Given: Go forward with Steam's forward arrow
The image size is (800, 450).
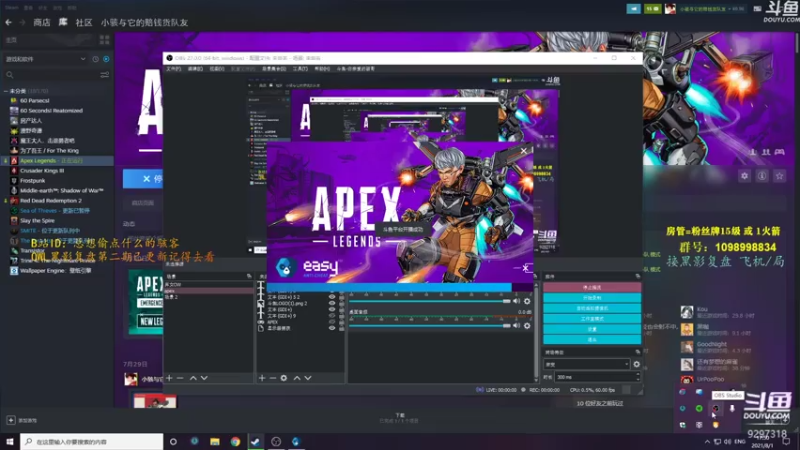Looking at the screenshot, I should pos(22,22).
